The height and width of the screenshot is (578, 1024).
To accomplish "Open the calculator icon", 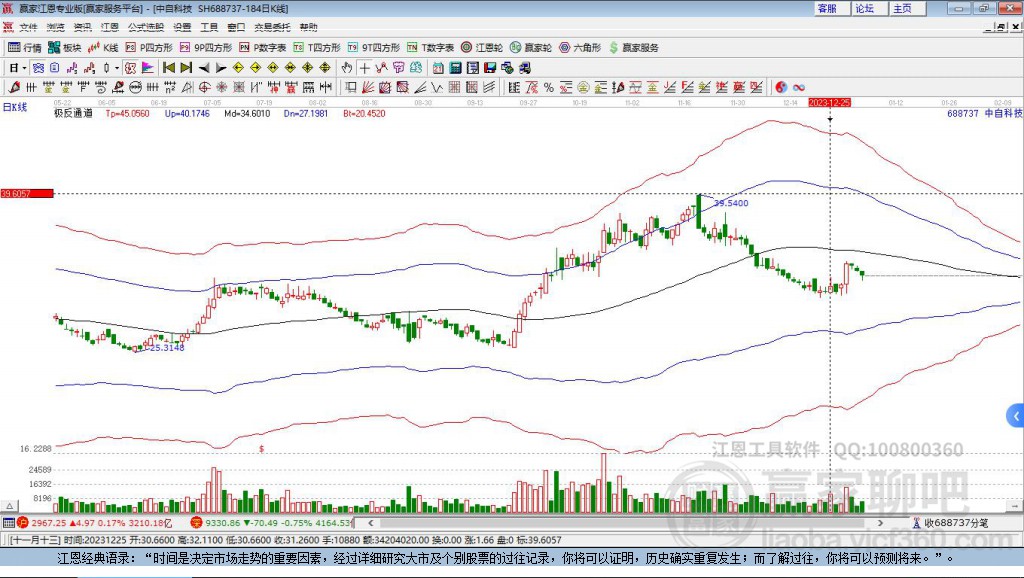I will pyautogui.click(x=455, y=68).
